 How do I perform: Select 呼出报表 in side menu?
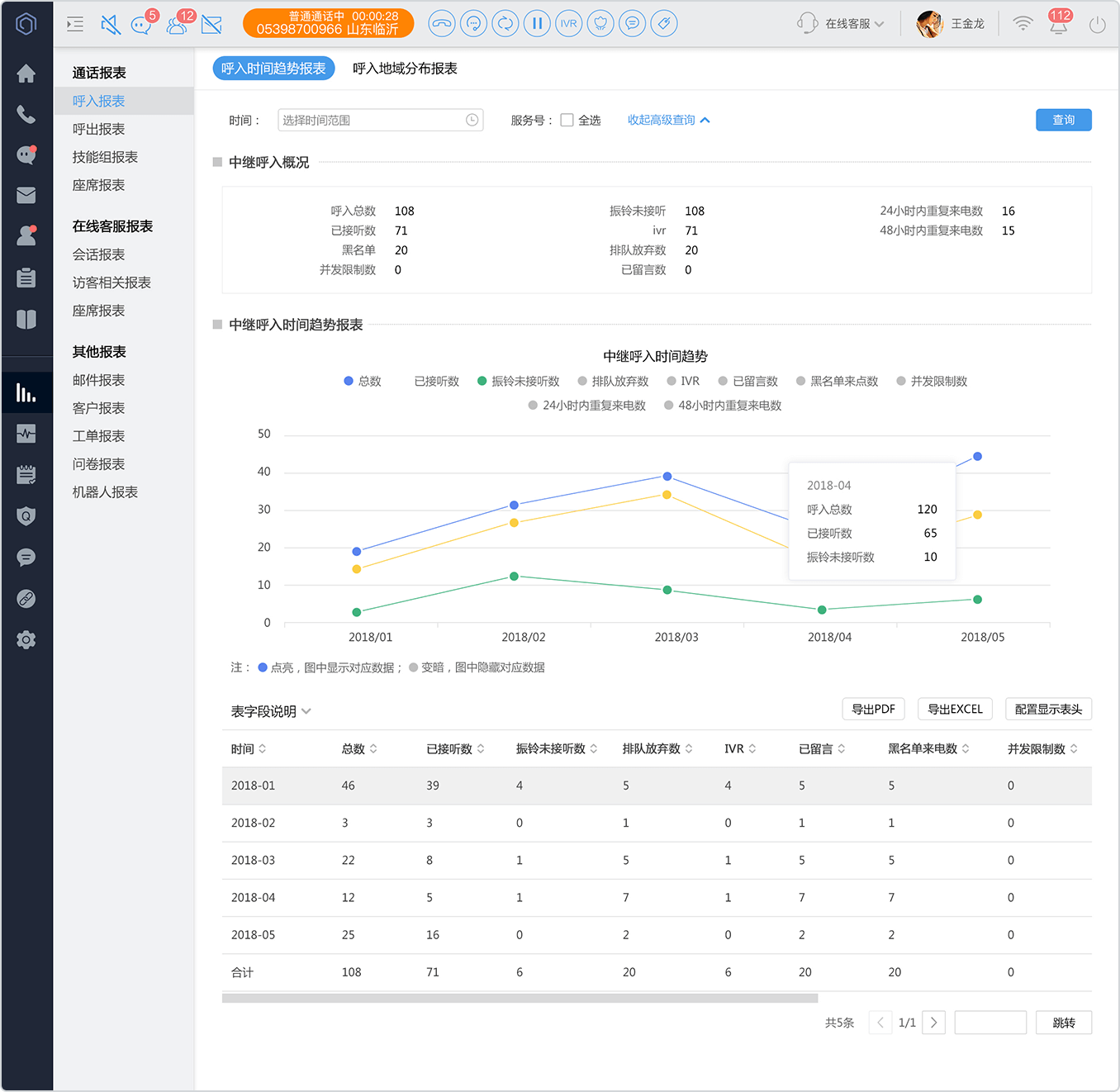[98, 129]
